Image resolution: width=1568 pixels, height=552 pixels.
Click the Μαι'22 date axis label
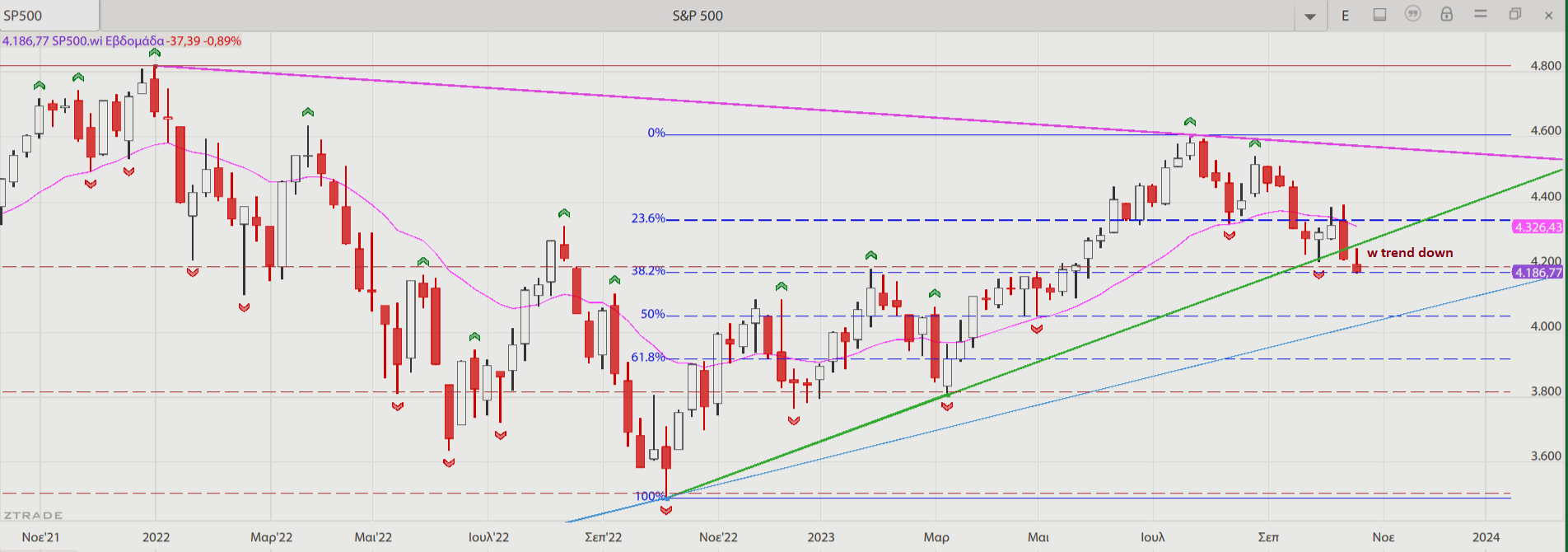coord(373,537)
